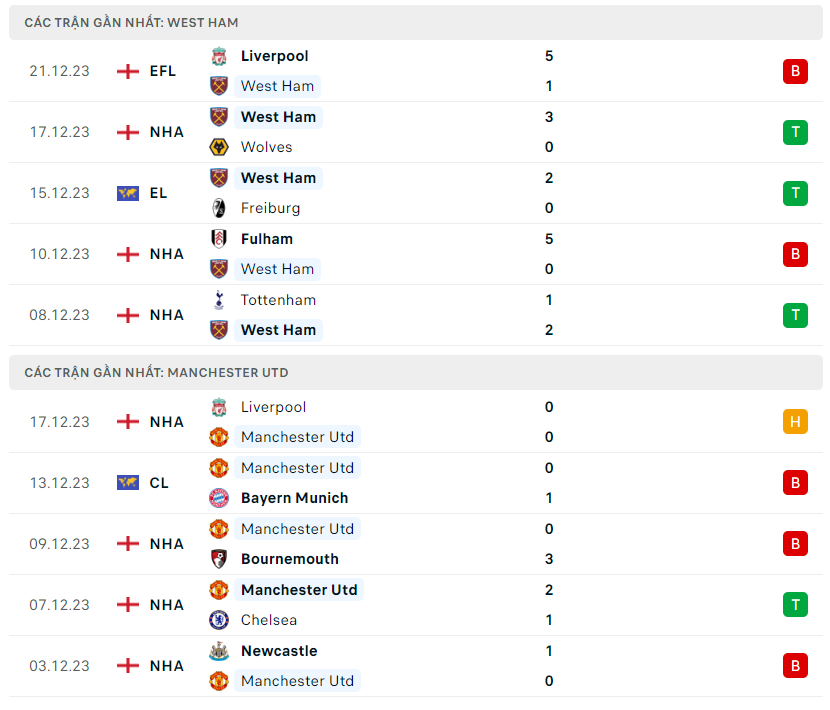
Task: Open the Bournemouth team link
Action: point(289,559)
